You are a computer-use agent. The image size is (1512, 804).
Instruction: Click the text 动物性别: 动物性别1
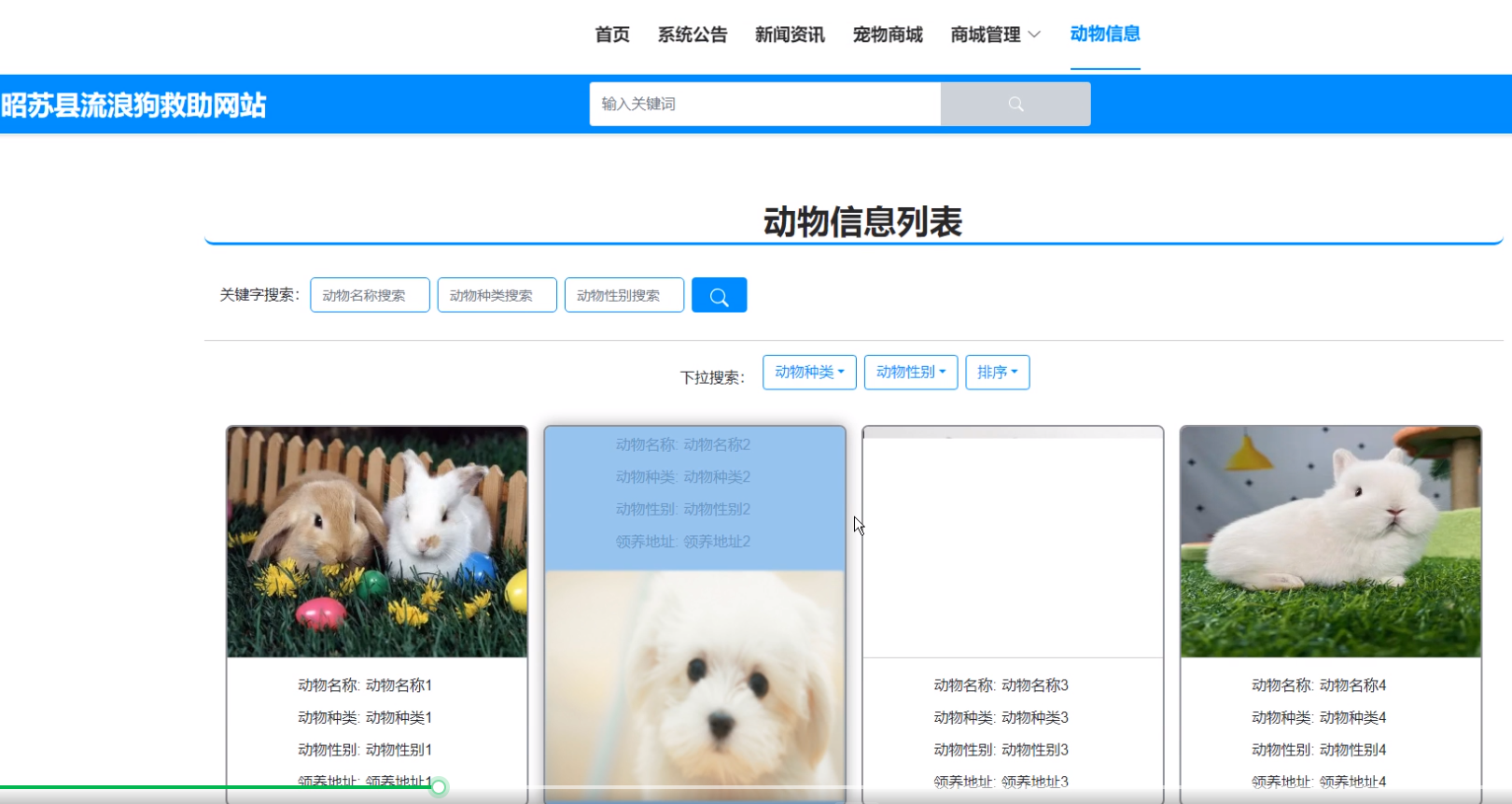[365, 750]
